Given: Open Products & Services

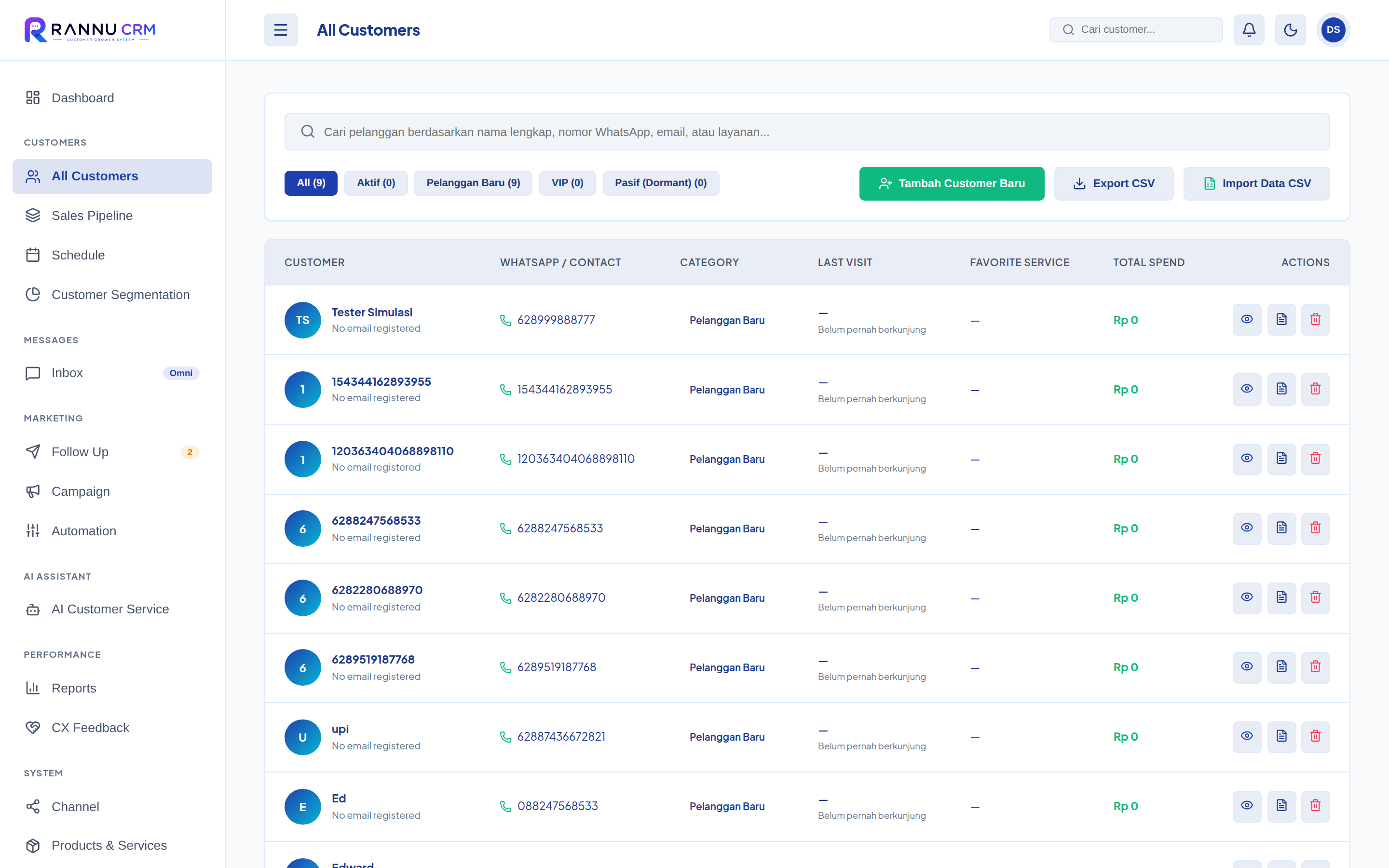Looking at the screenshot, I should click(x=112, y=846).
